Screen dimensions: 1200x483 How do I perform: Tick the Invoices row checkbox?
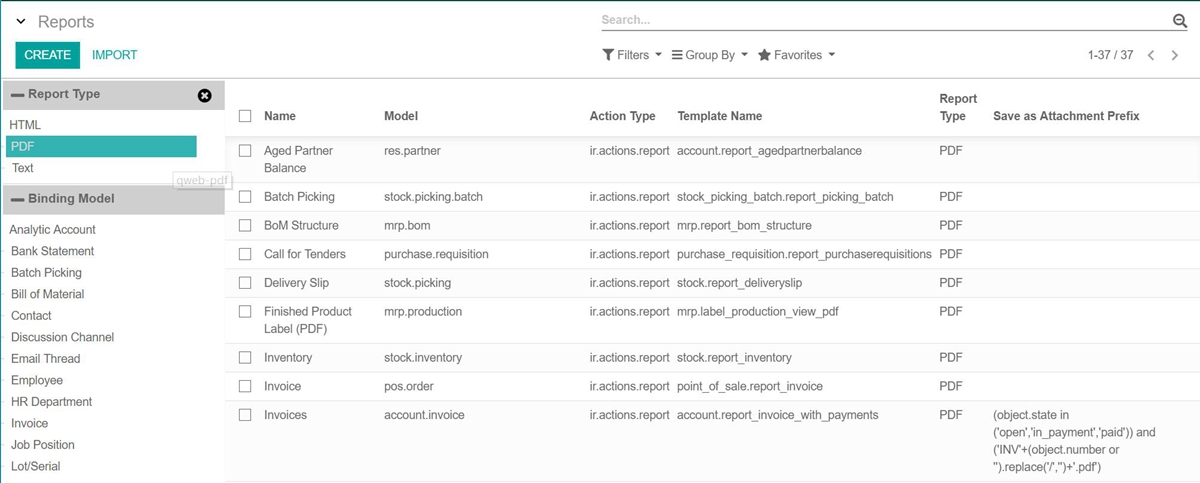[245, 415]
